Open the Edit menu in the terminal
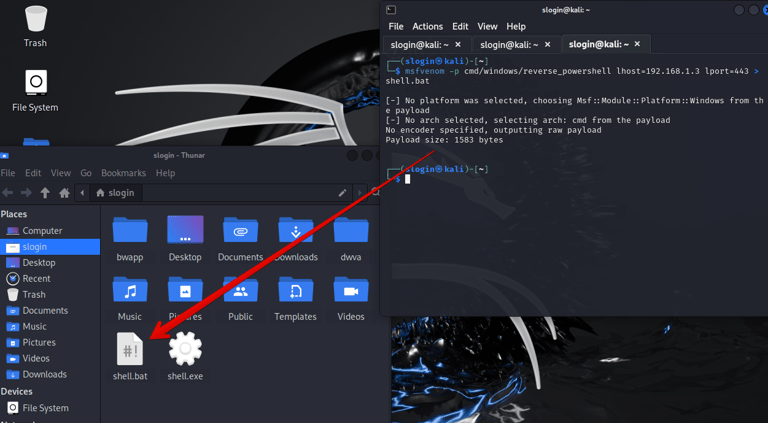This screenshot has width=768, height=423. tap(460, 26)
